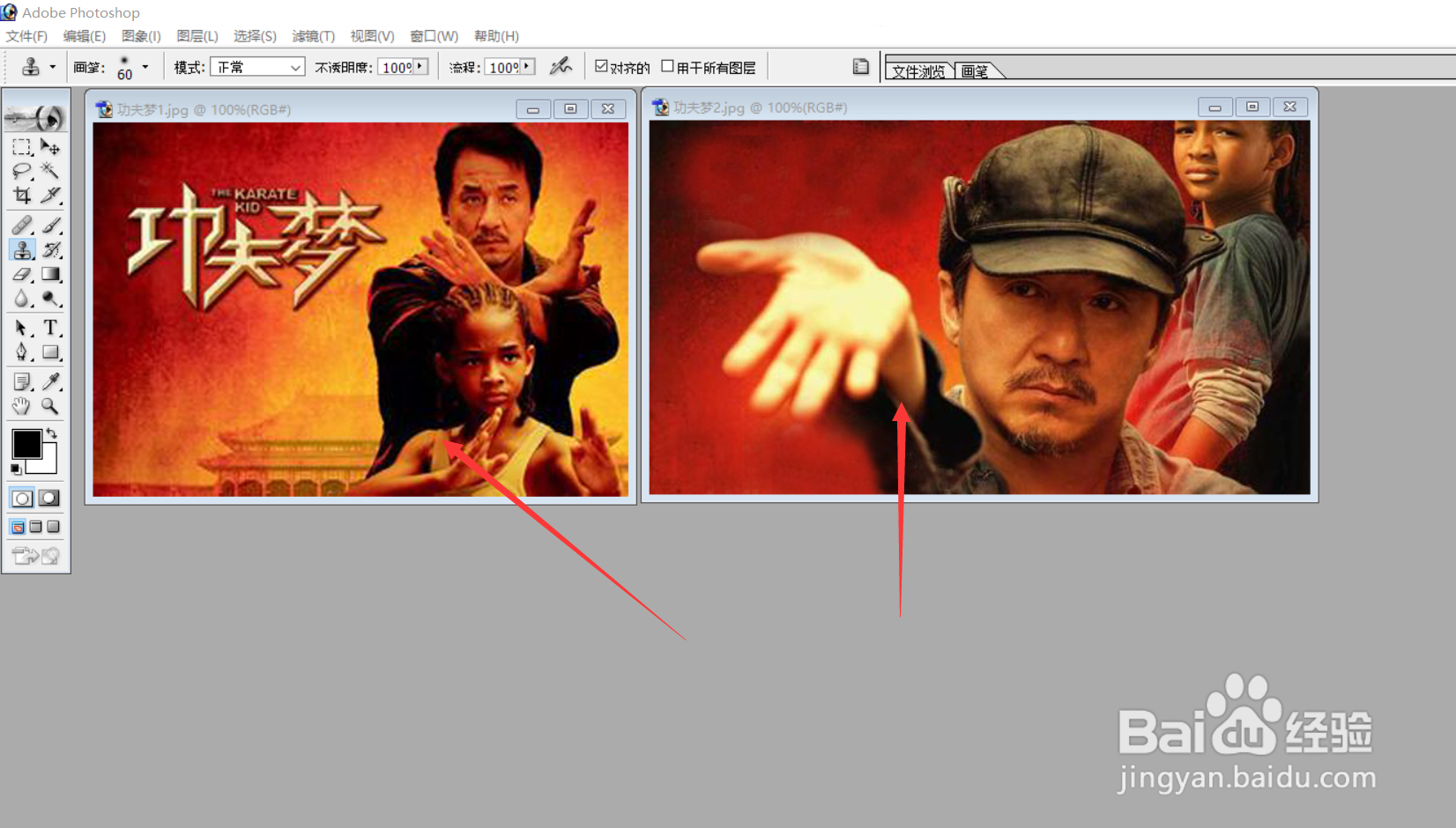Click the flow value field
Image resolution: width=1456 pixels, height=828 pixels.
coord(503,67)
